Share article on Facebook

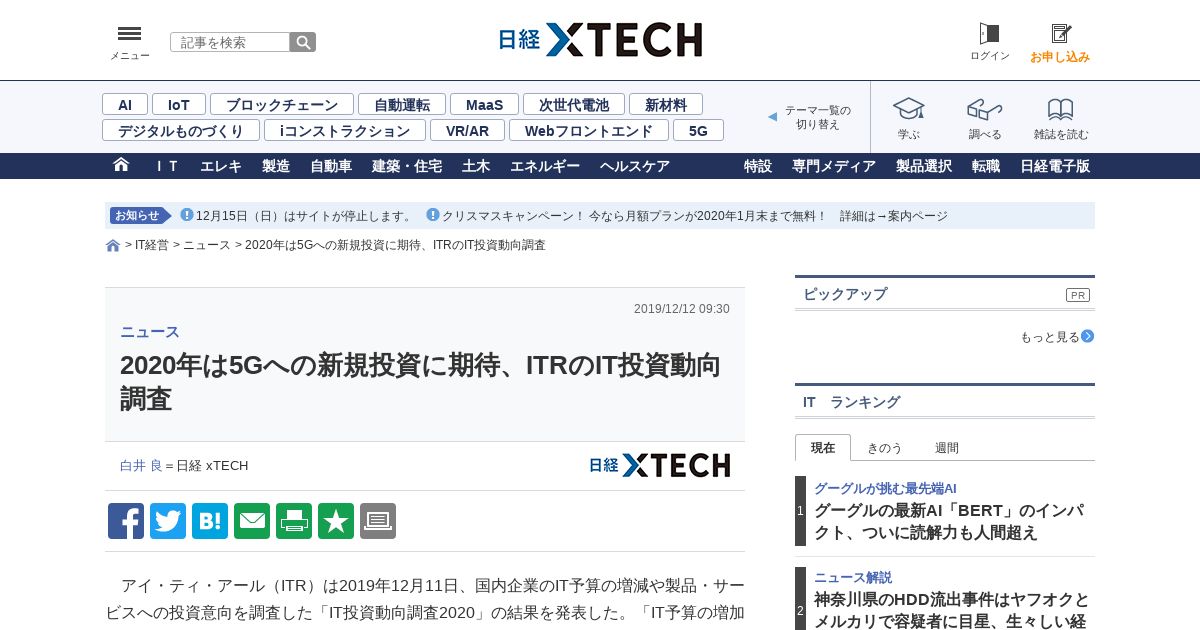tap(126, 521)
